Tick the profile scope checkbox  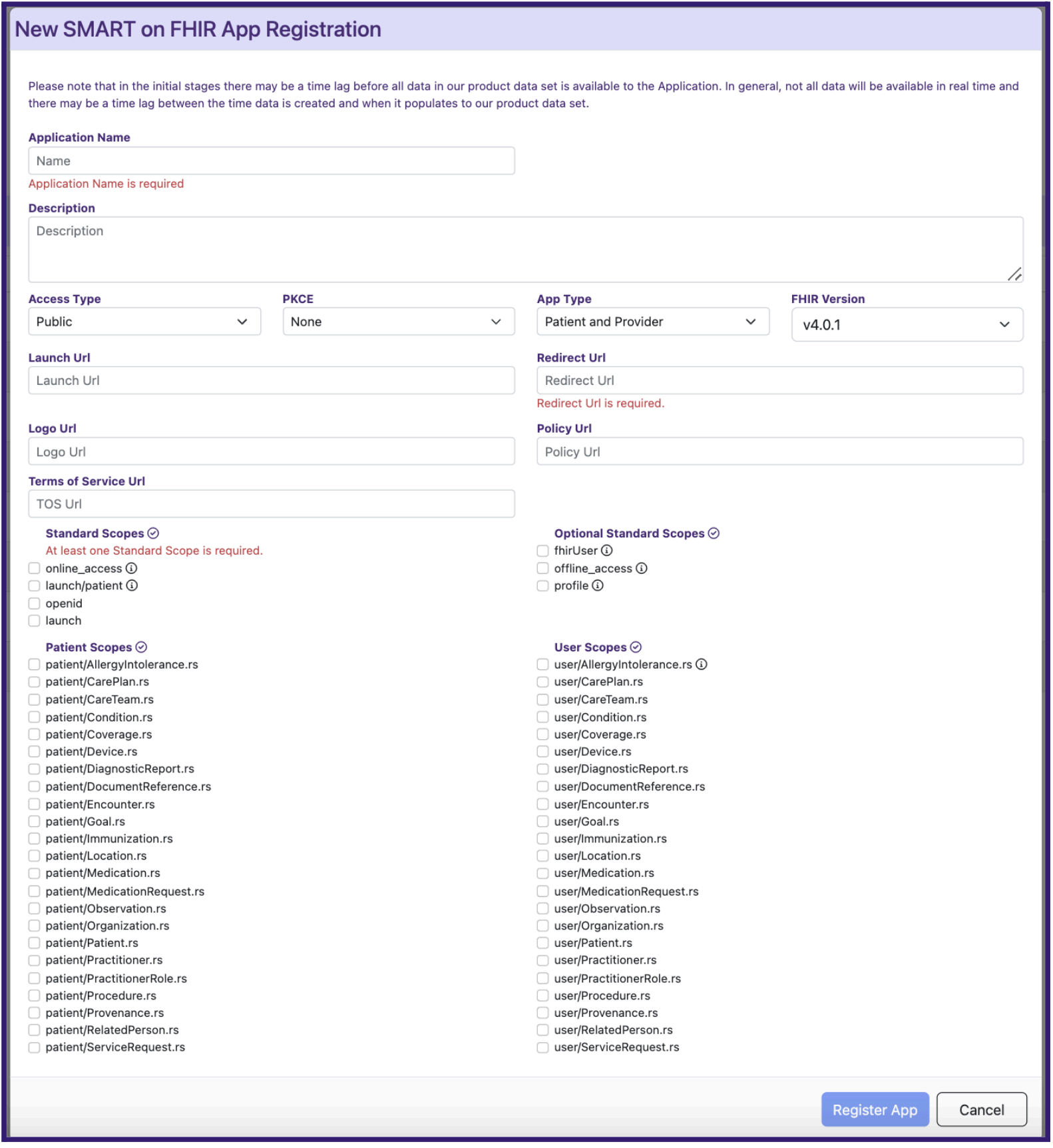[x=543, y=586]
